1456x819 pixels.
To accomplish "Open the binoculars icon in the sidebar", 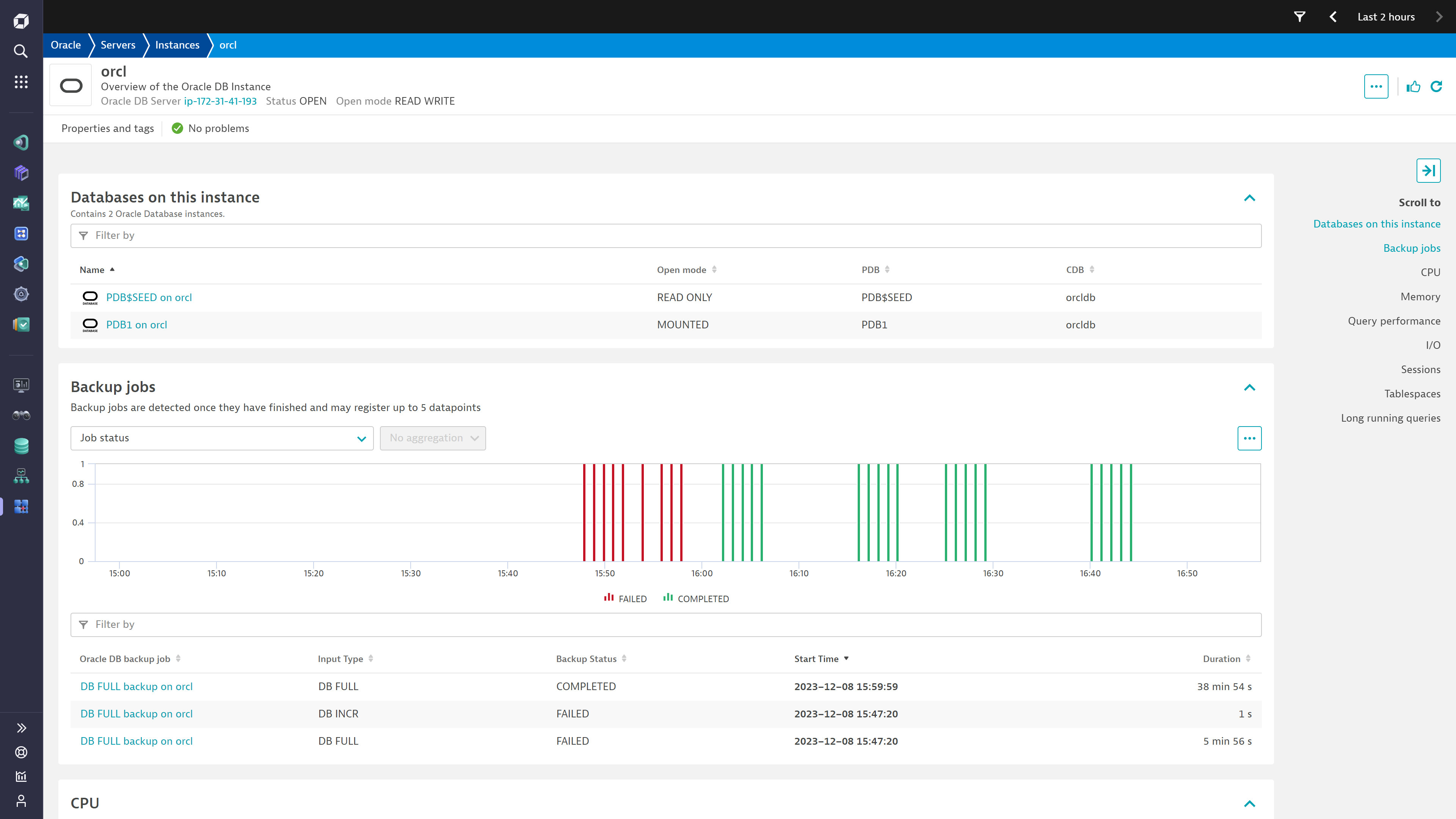I will pyautogui.click(x=21, y=416).
